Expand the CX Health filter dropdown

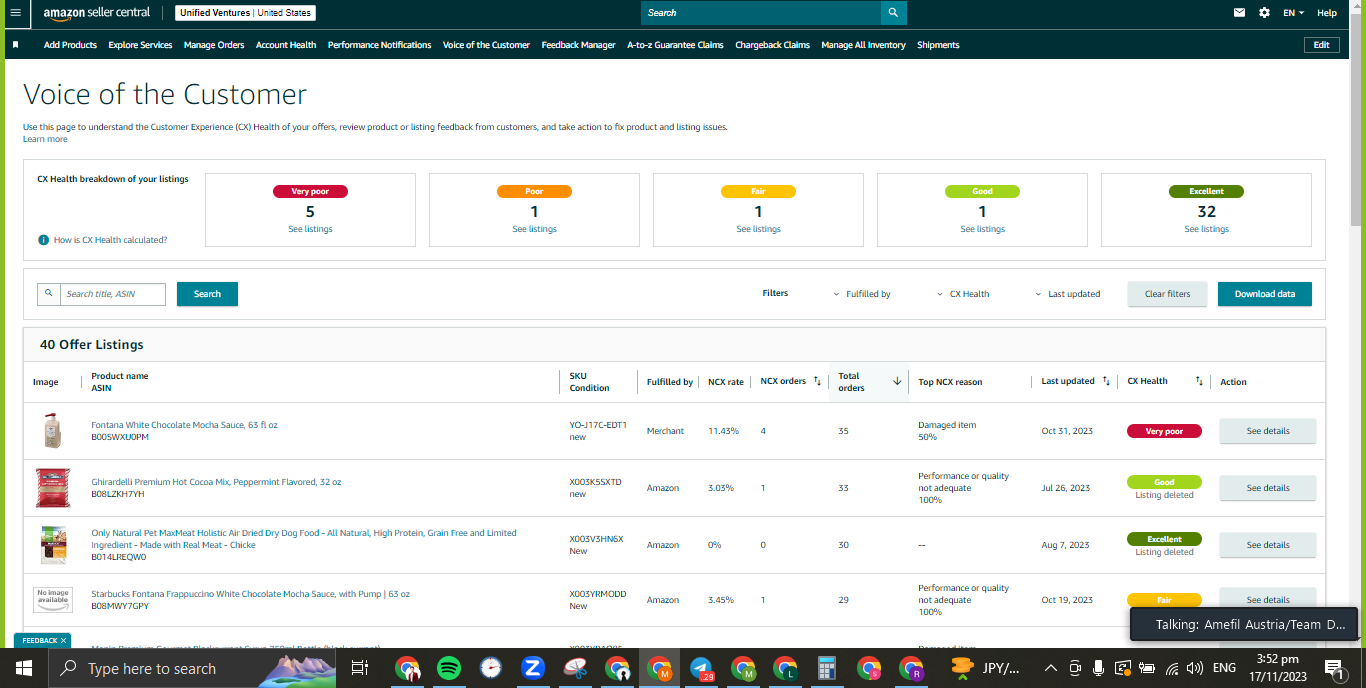[x=963, y=294]
